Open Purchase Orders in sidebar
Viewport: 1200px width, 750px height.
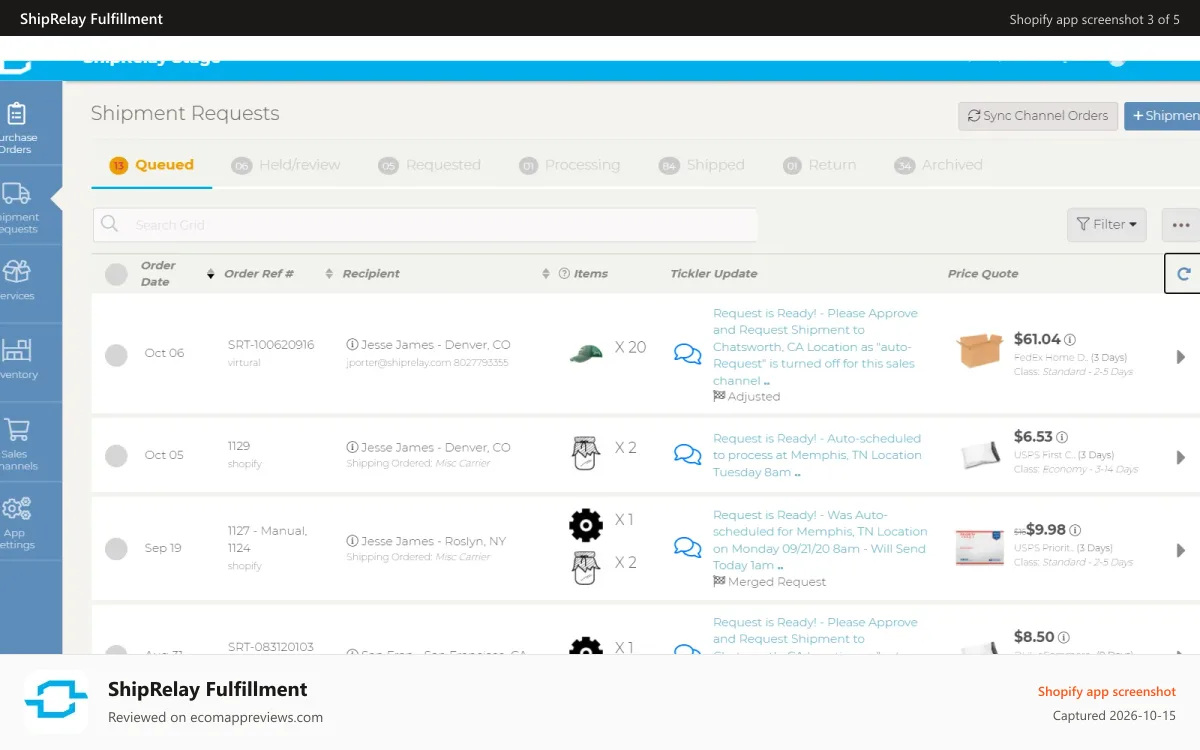[16, 127]
